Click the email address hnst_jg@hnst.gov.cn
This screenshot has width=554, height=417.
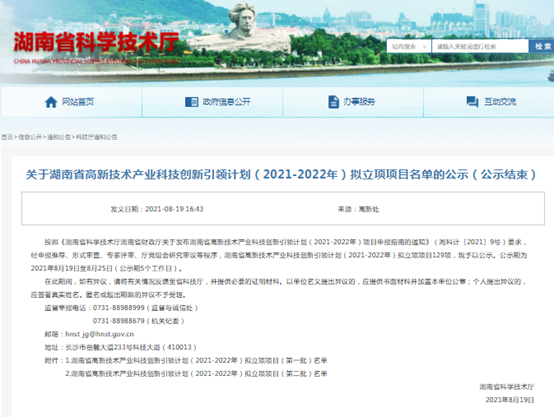[100, 334]
